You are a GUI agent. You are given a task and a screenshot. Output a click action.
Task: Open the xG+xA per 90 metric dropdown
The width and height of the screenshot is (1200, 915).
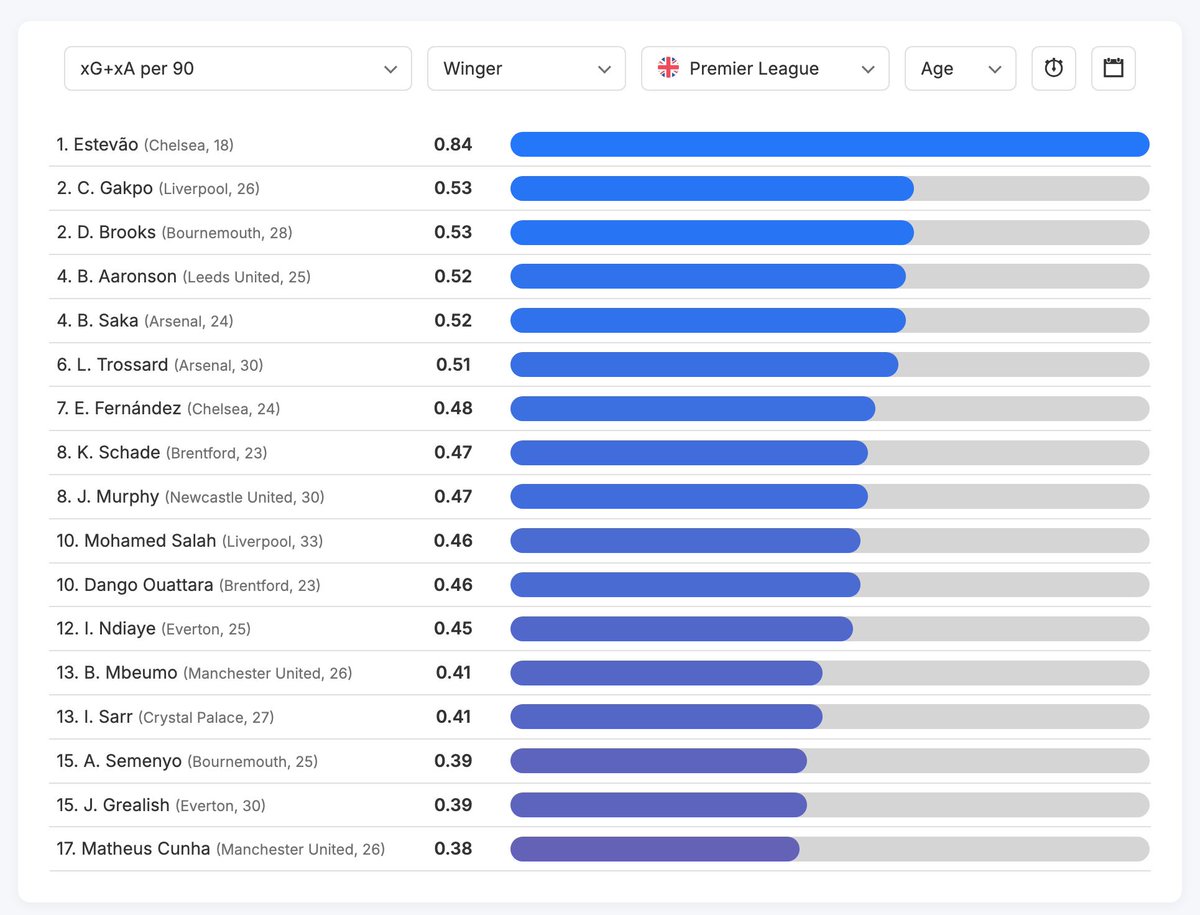pos(237,68)
